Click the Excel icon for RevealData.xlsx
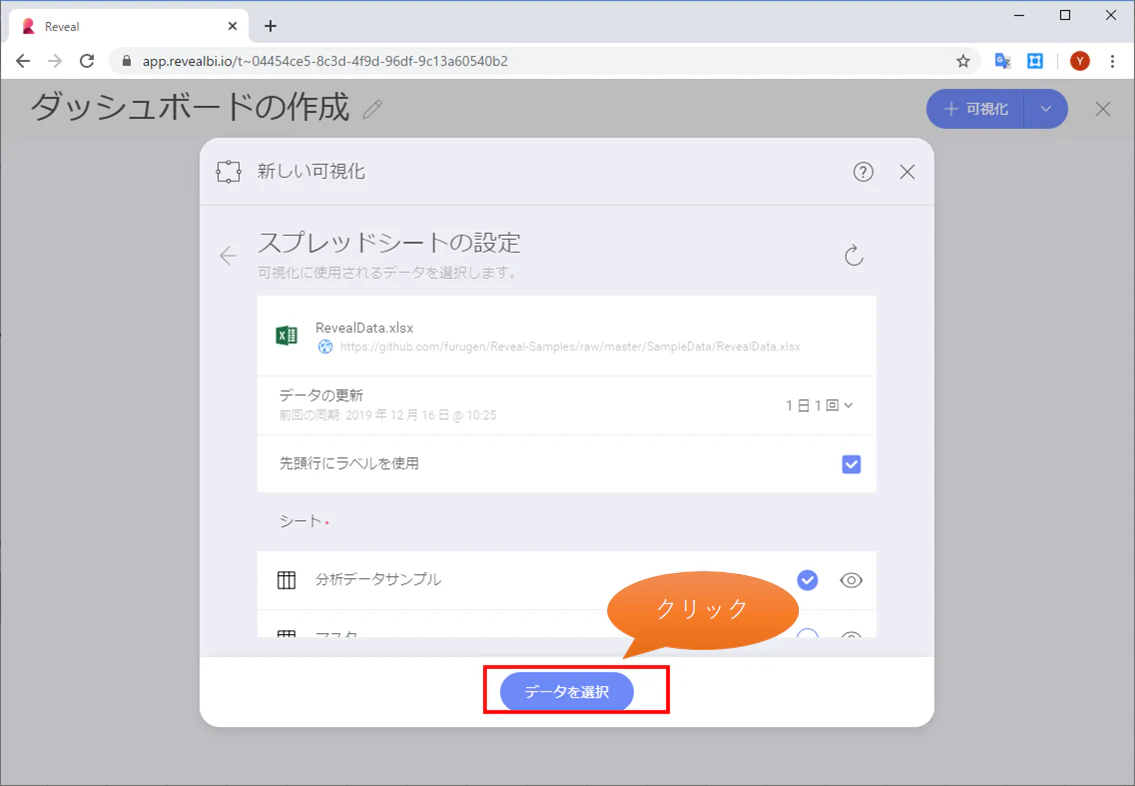This screenshot has width=1135, height=786. (x=287, y=336)
